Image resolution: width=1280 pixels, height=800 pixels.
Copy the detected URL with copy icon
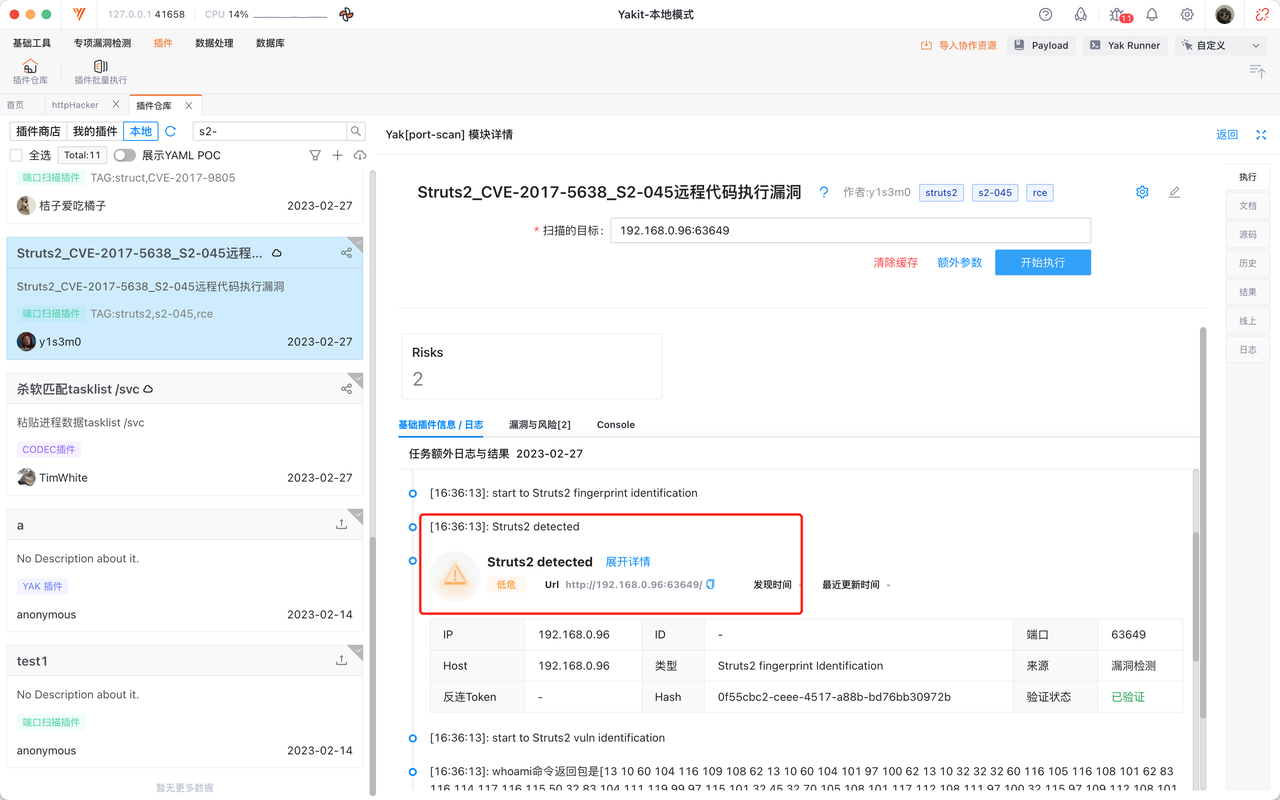coord(711,584)
